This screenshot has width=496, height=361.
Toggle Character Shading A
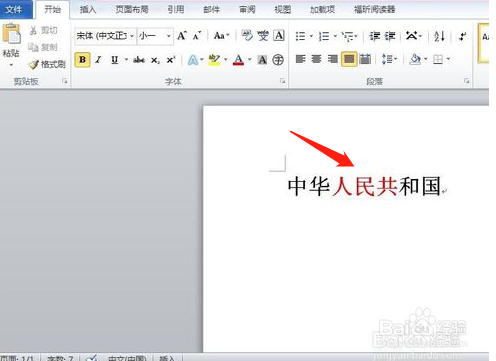coord(263,60)
